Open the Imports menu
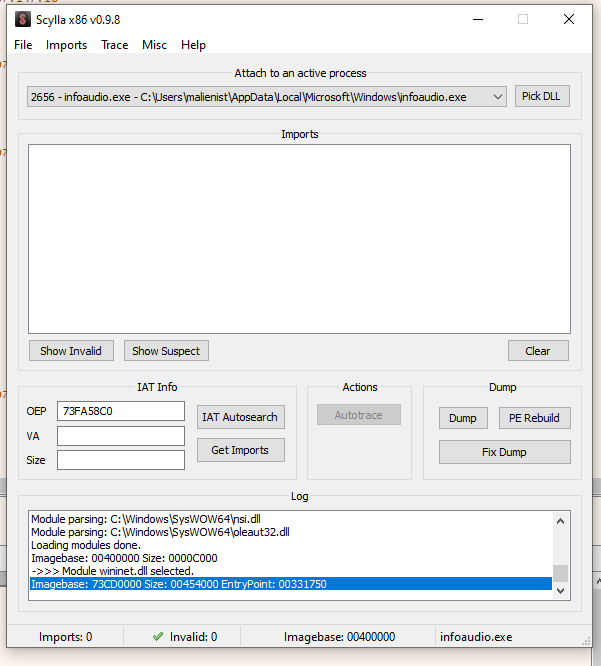601x666 pixels. pyautogui.click(x=66, y=45)
